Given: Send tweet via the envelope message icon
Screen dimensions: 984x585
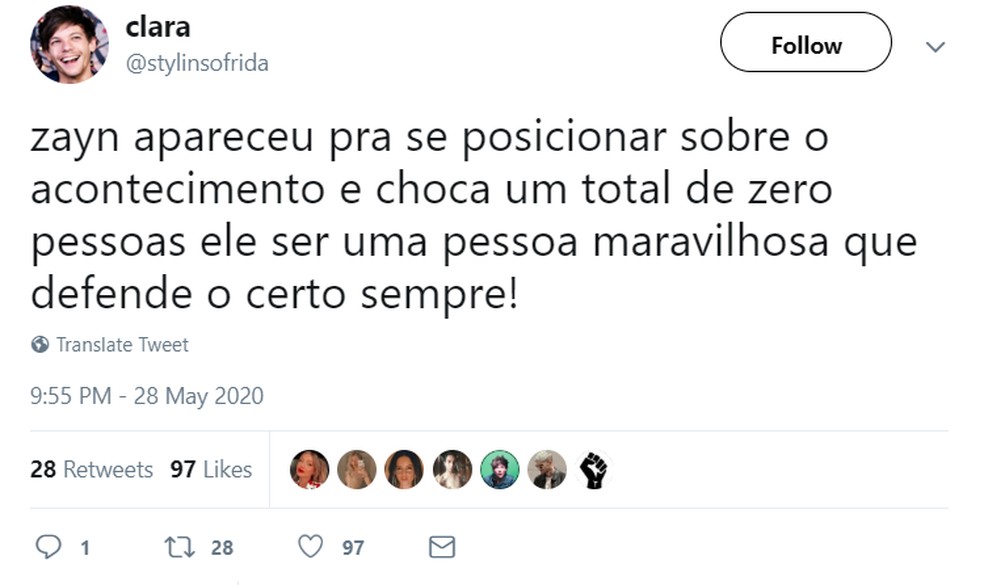Looking at the screenshot, I should click(441, 547).
